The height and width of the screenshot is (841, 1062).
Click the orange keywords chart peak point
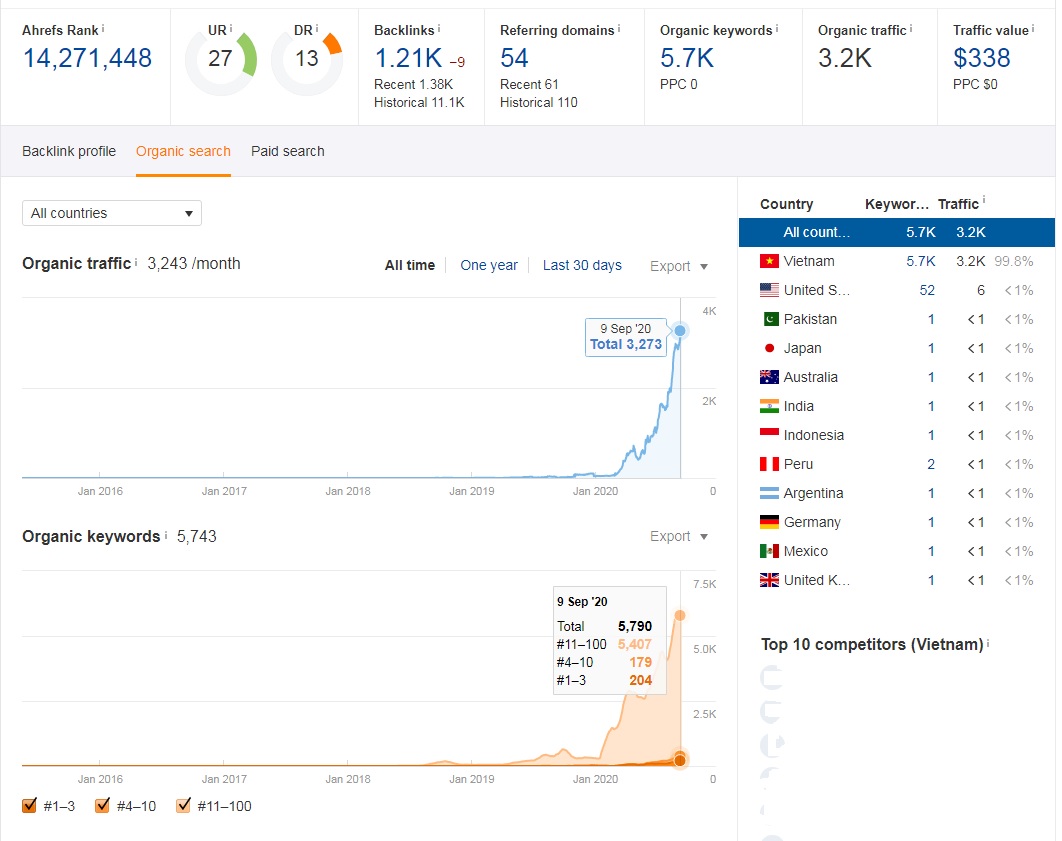coord(680,615)
